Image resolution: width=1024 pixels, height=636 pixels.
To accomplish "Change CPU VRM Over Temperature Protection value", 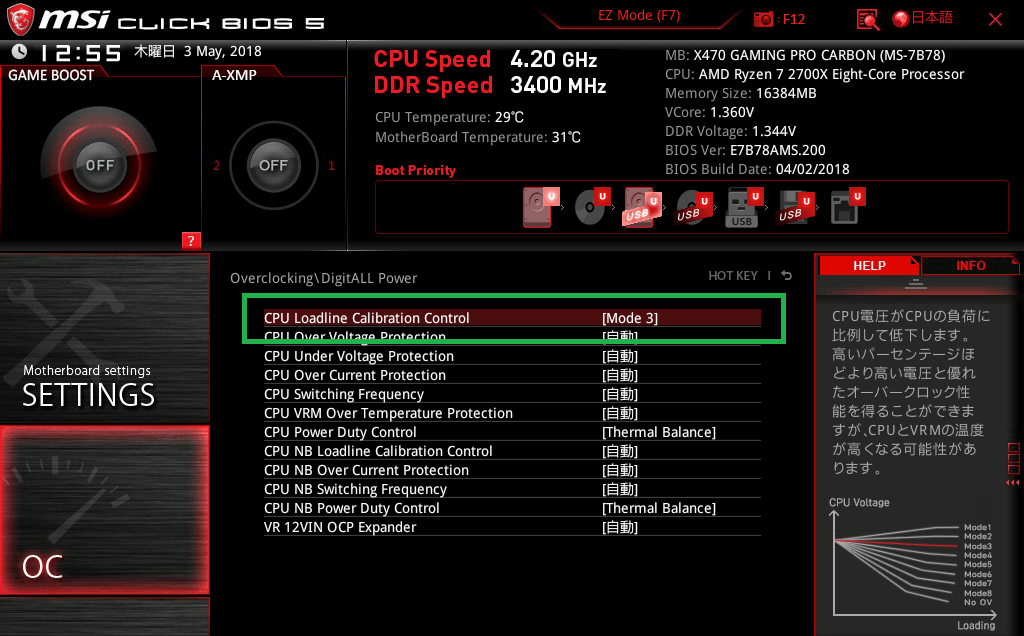I will click(x=620, y=413).
